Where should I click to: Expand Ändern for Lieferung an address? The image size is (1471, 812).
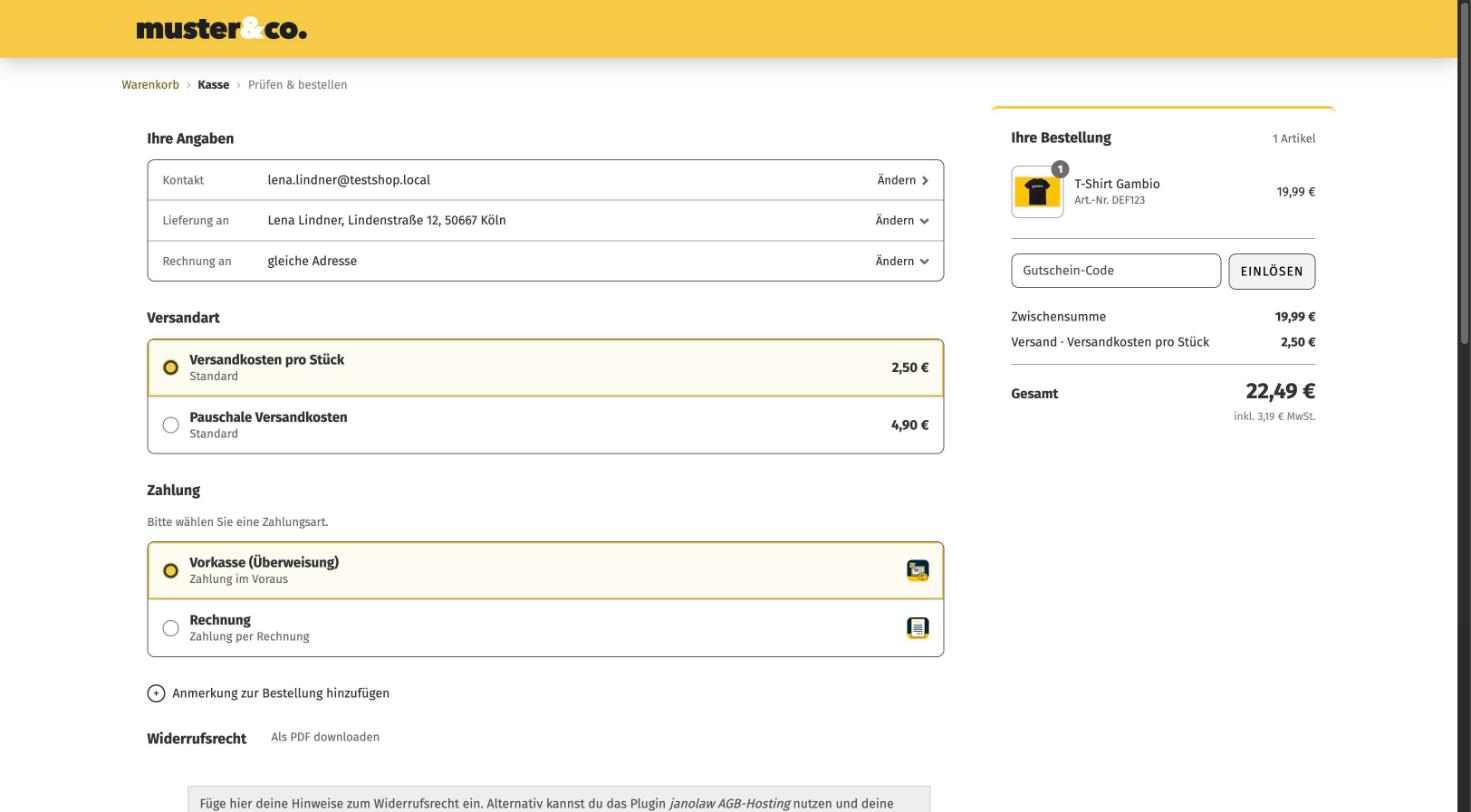pyautogui.click(x=902, y=220)
